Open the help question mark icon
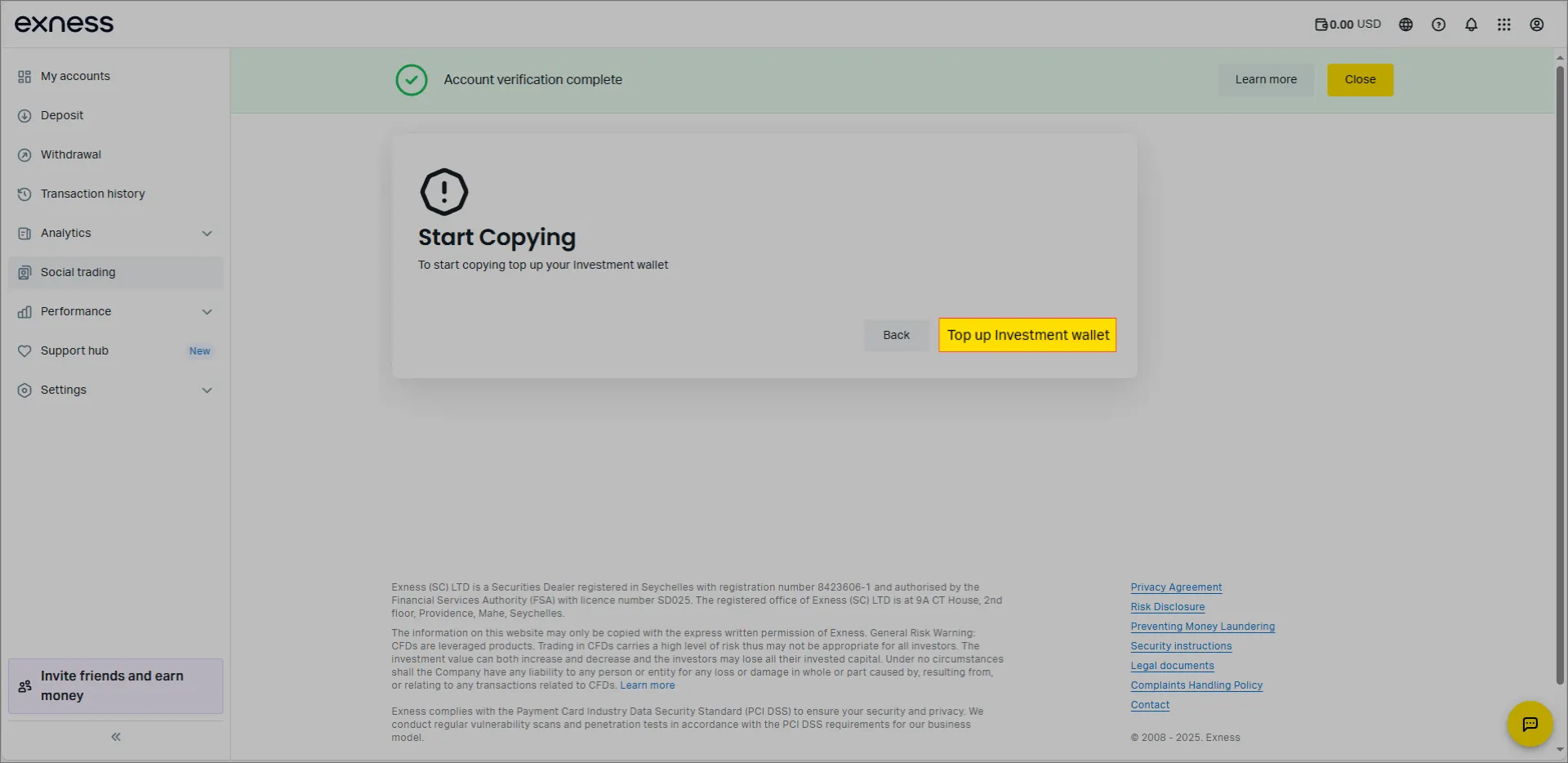This screenshot has height=763, width=1568. point(1438,25)
